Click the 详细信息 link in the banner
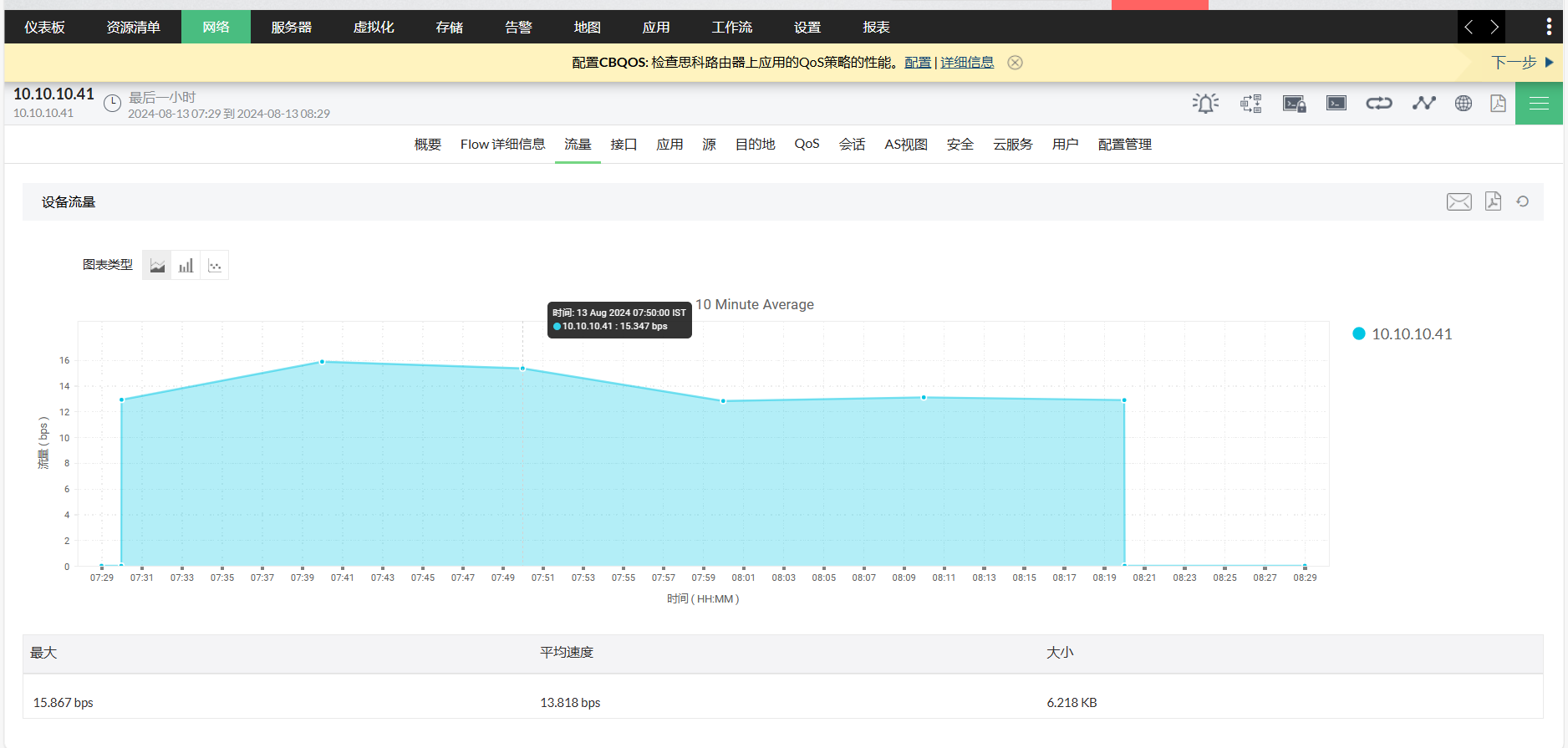1568x748 pixels. click(x=967, y=63)
